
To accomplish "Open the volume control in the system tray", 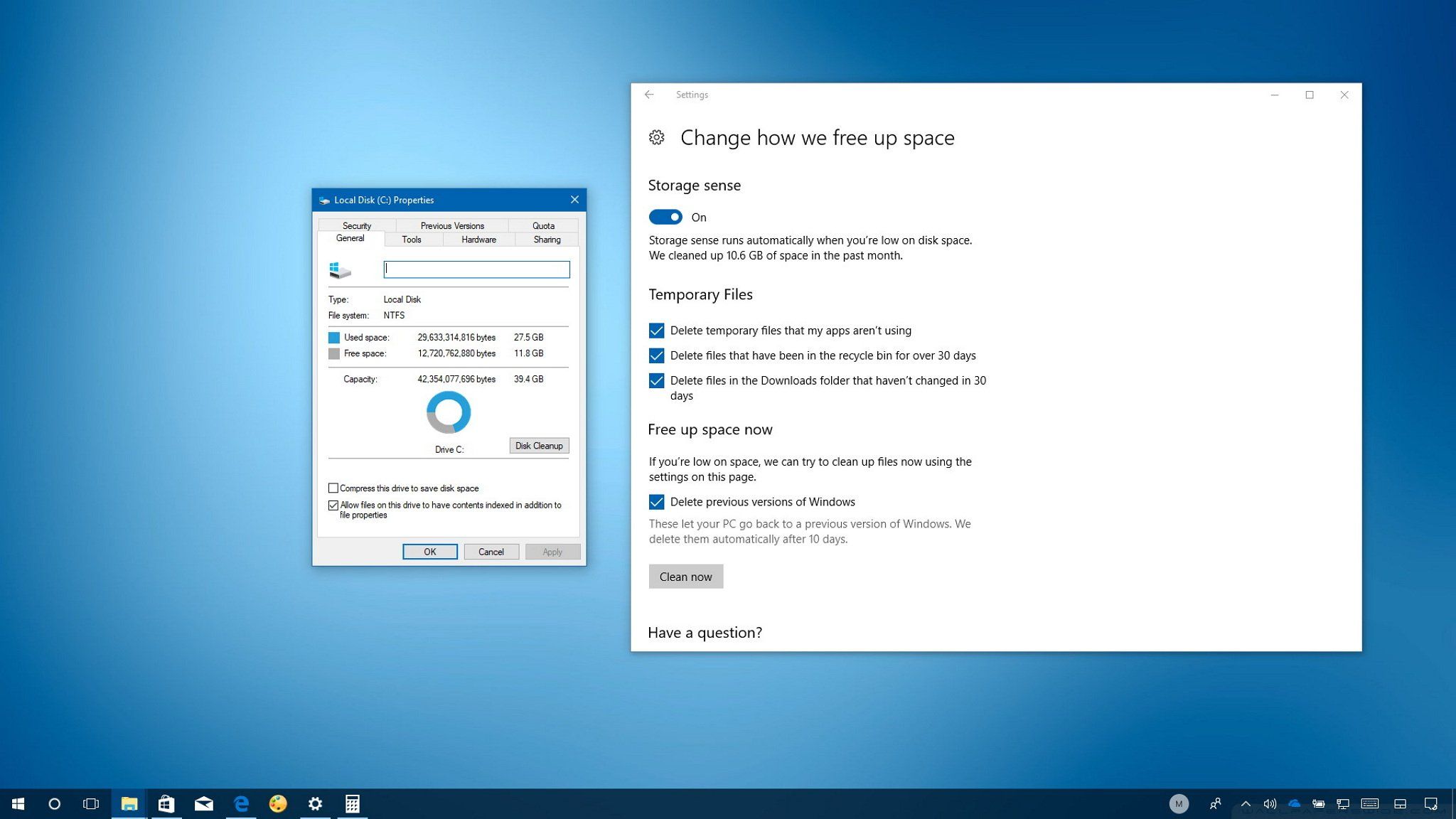I will (1270, 804).
